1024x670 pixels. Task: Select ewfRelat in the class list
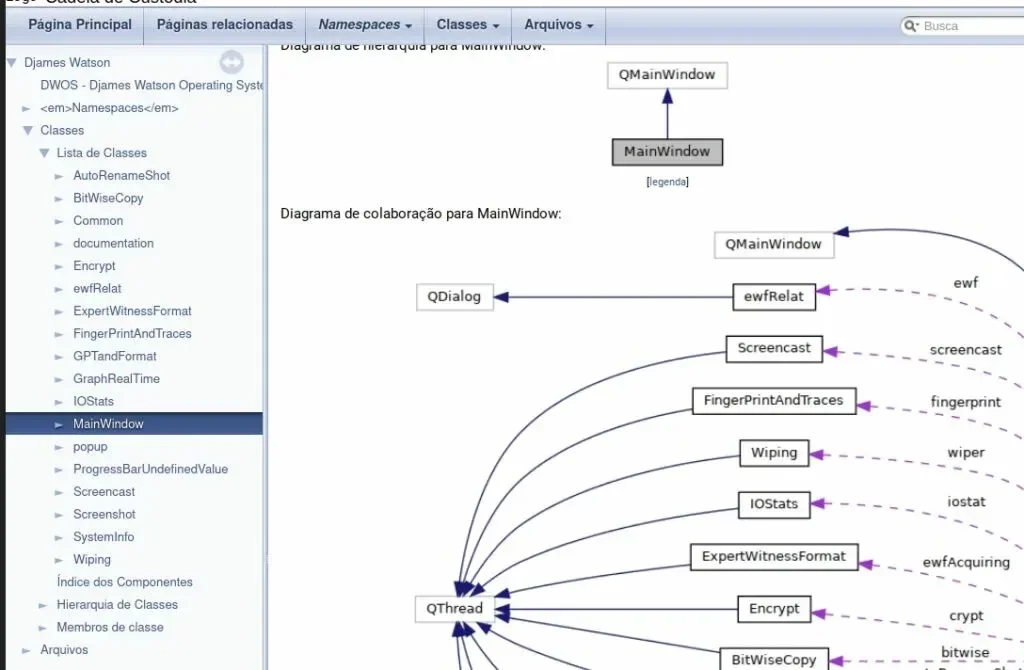(x=97, y=289)
